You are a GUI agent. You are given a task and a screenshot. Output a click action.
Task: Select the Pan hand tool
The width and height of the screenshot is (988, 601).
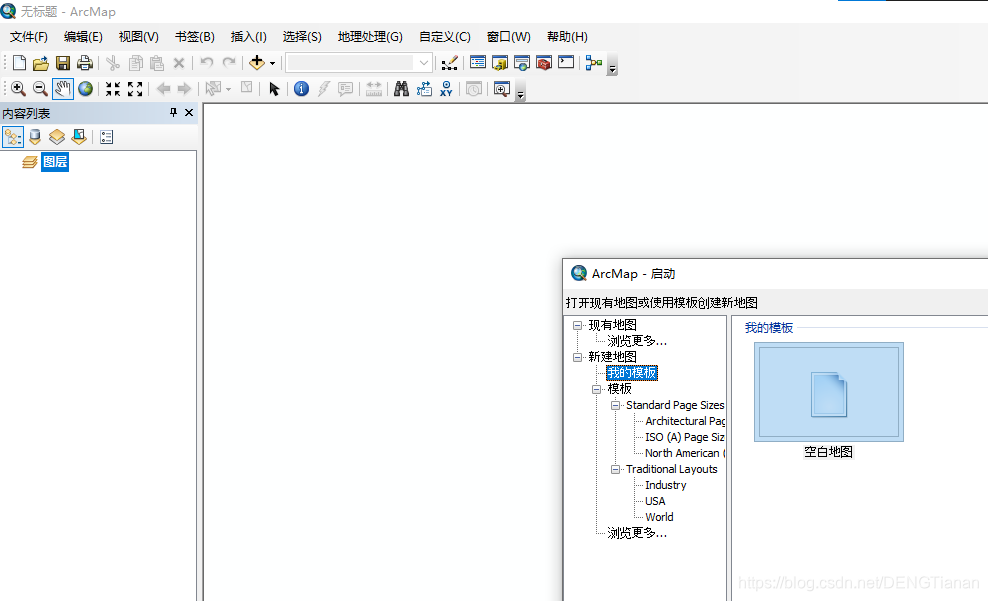click(62, 89)
